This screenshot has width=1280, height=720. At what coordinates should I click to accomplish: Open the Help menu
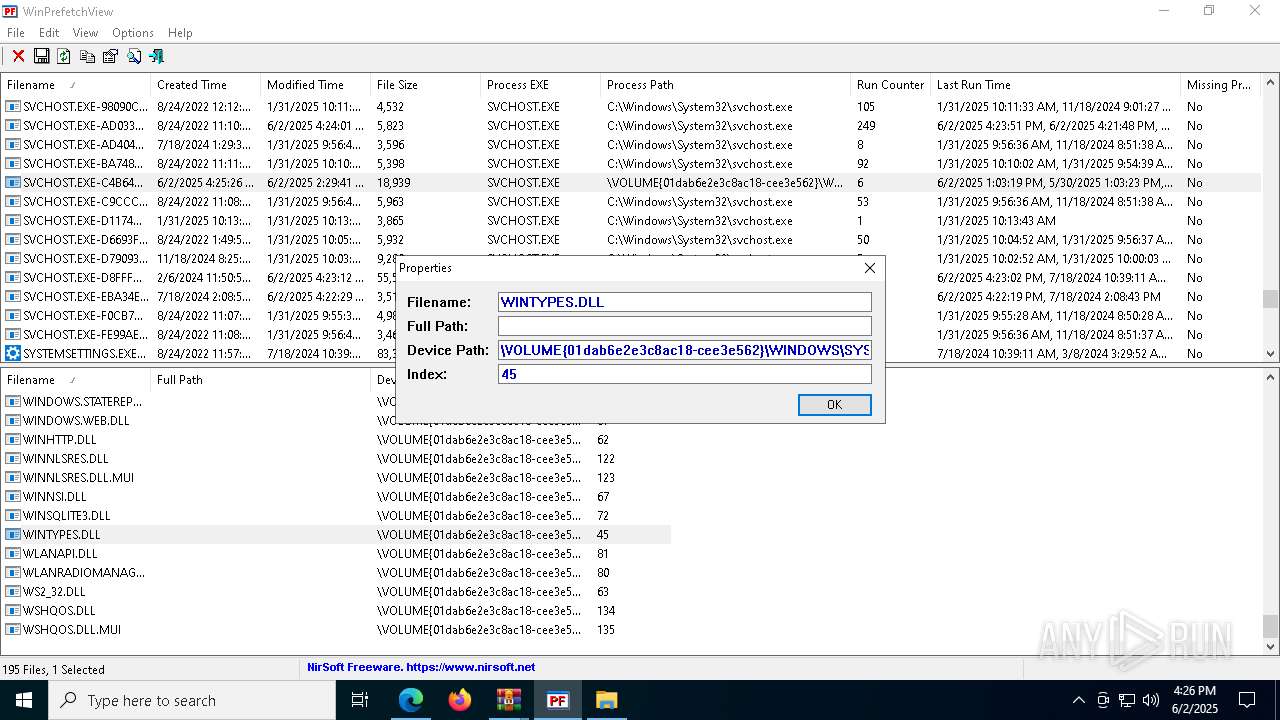coord(180,33)
